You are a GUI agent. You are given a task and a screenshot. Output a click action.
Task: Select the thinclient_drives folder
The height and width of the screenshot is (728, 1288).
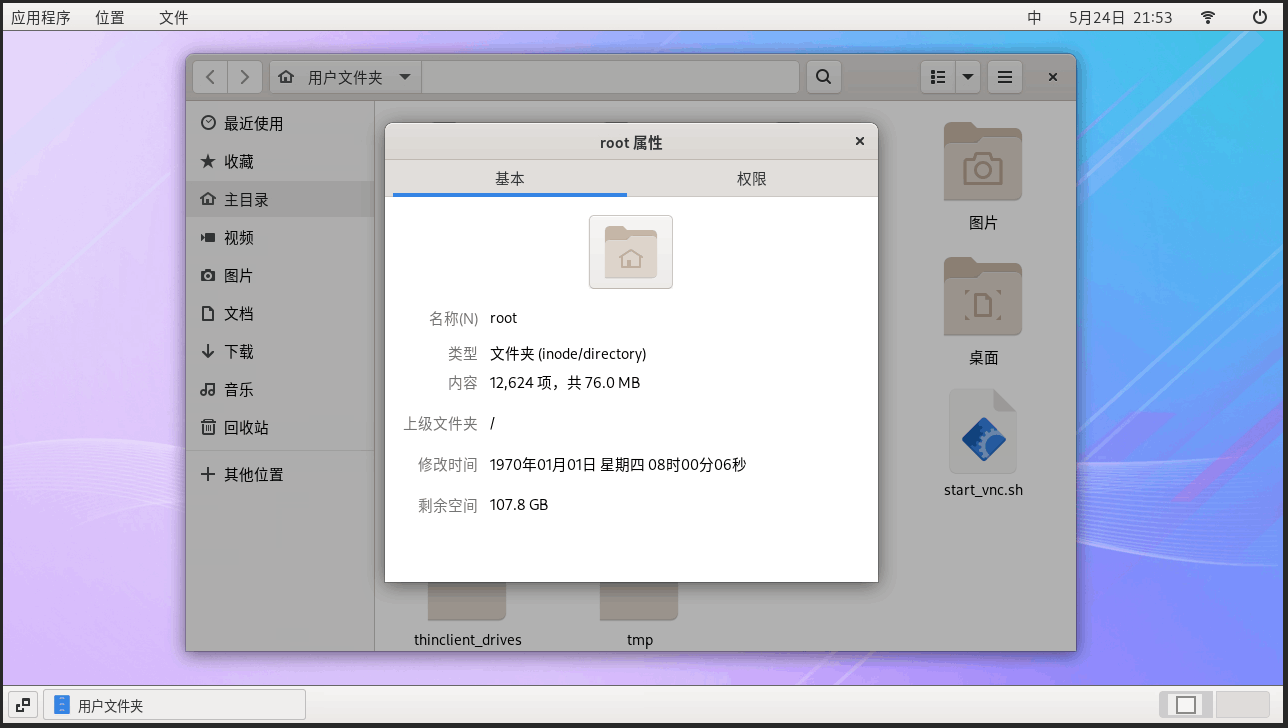coord(467,616)
